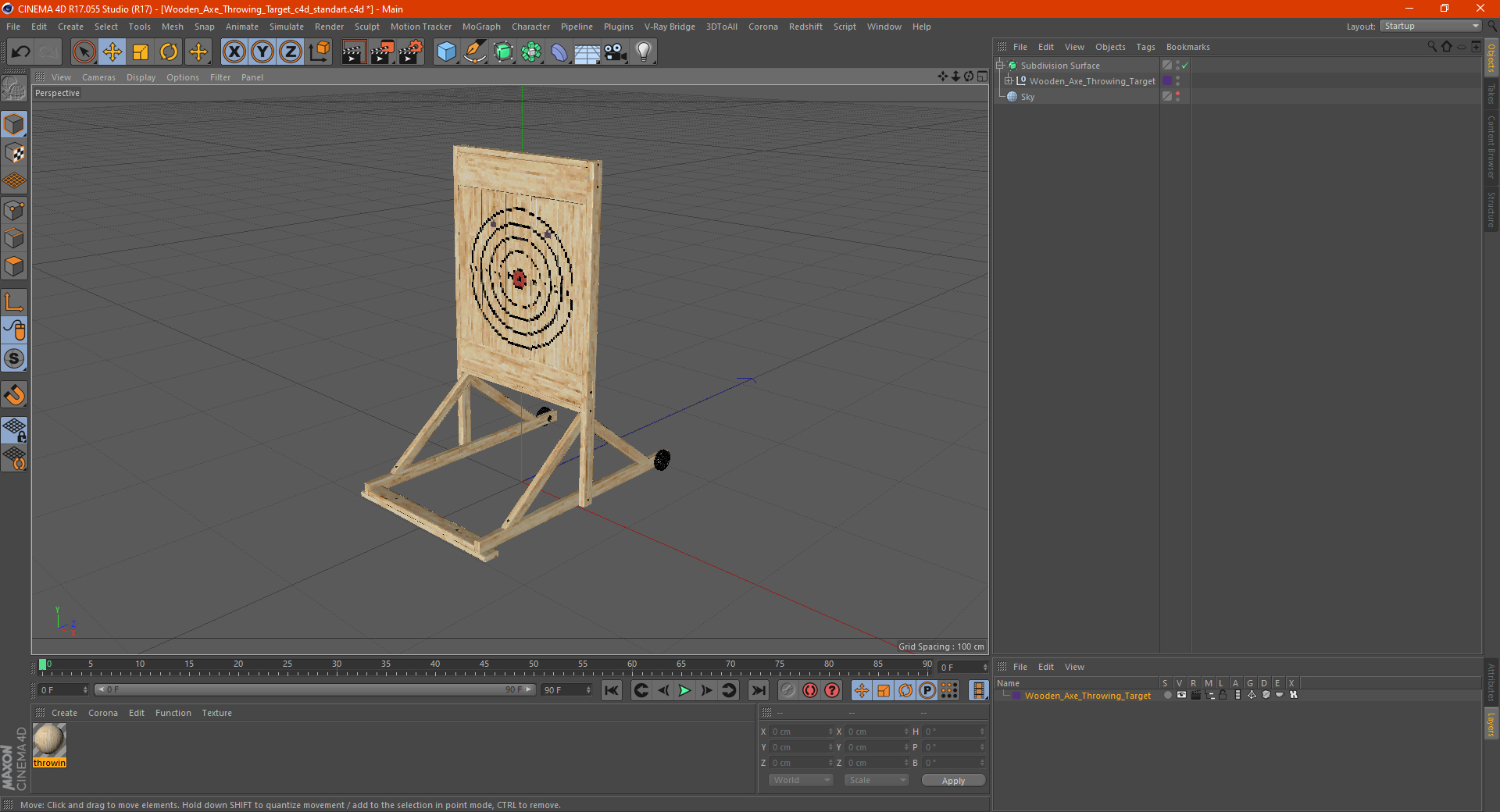Select the Live Selection tool
The height and width of the screenshot is (812, 1500).
[x=84, y=52]
